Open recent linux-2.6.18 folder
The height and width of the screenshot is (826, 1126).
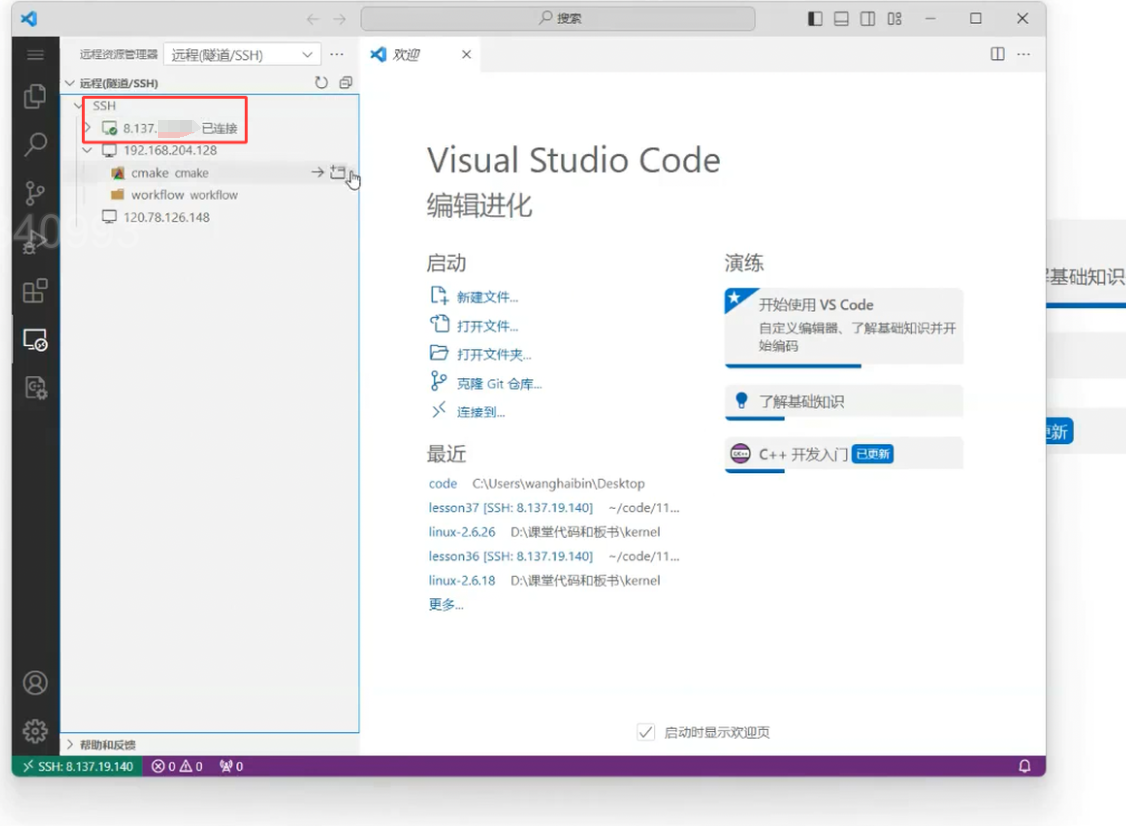pyautogui.click(x=462, y=580)
